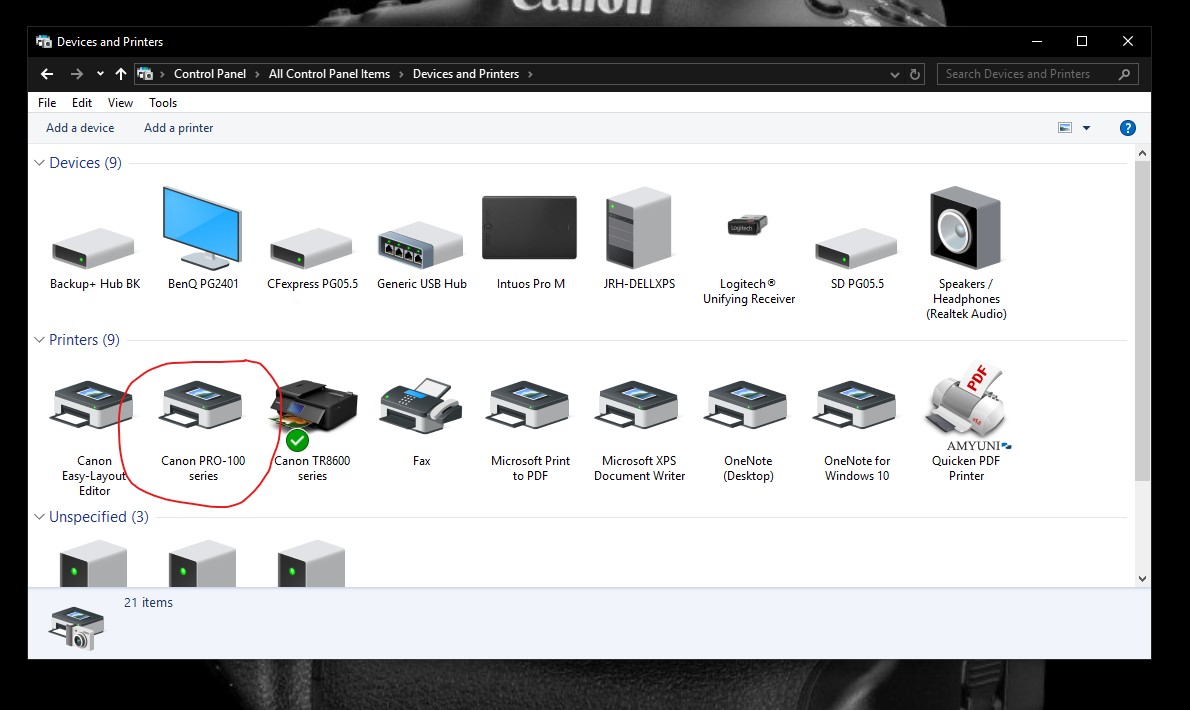Open the View menu

[119, 102]
